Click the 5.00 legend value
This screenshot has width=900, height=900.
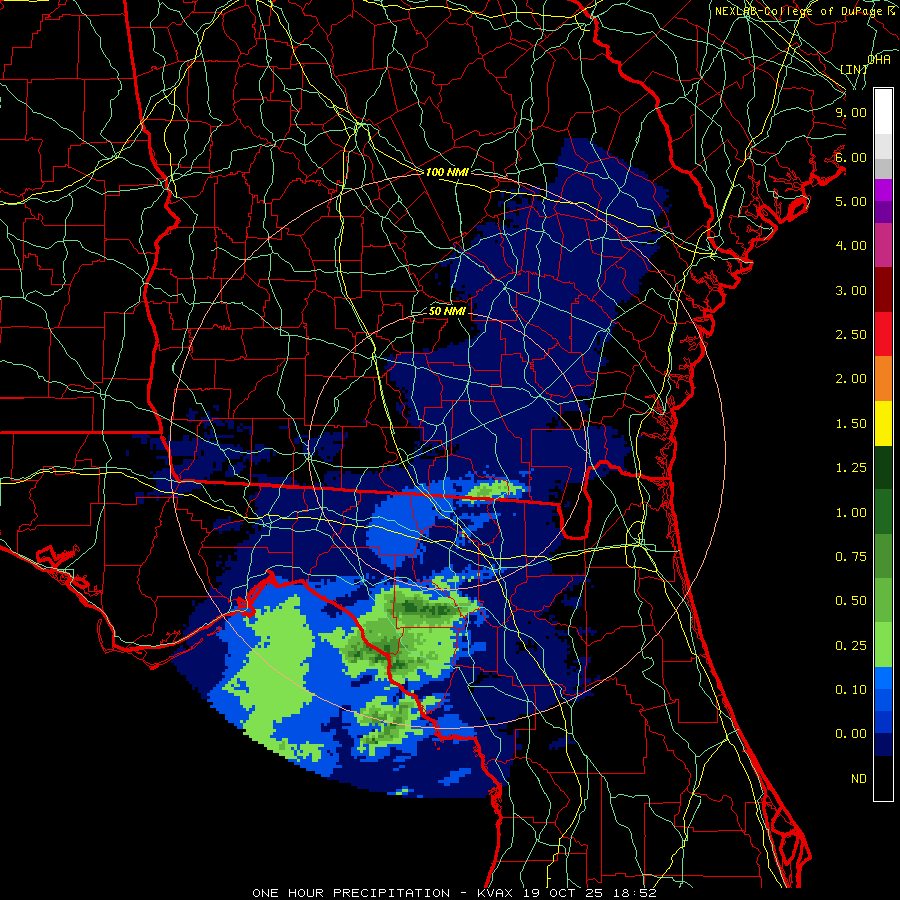[x=851, y=201]
